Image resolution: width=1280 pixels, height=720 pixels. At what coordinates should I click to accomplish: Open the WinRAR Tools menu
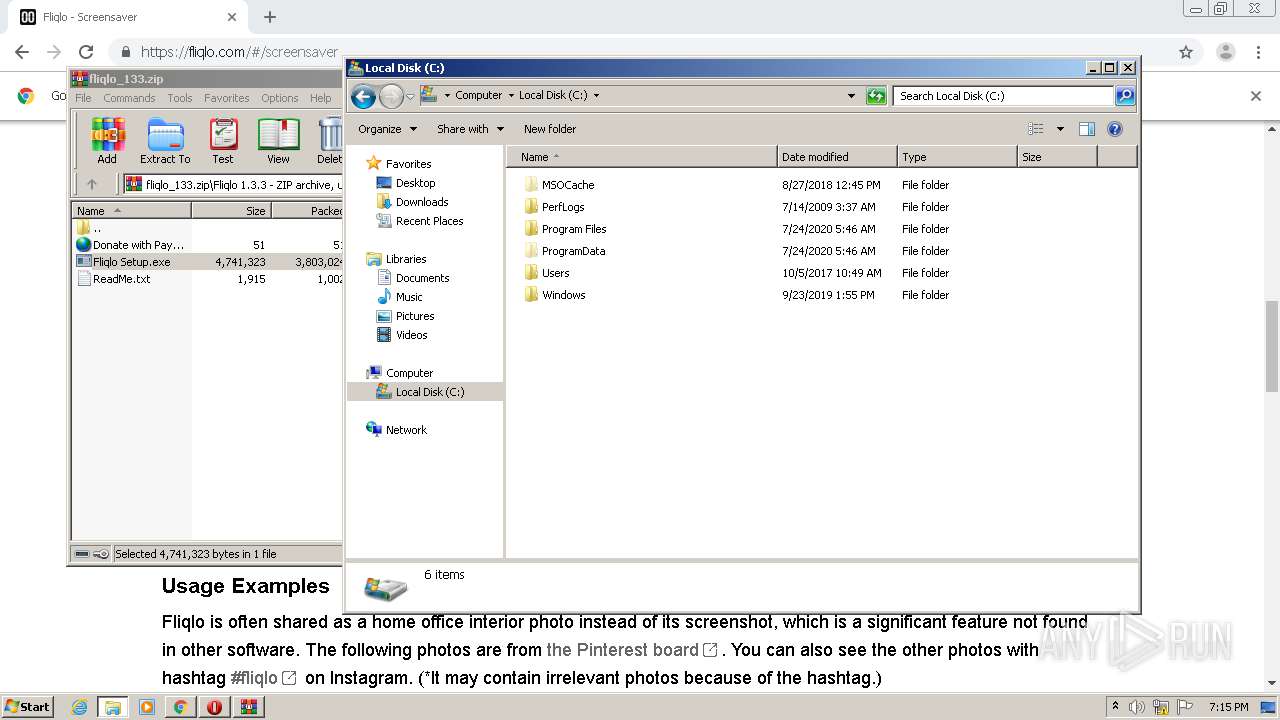pos(180,98)
